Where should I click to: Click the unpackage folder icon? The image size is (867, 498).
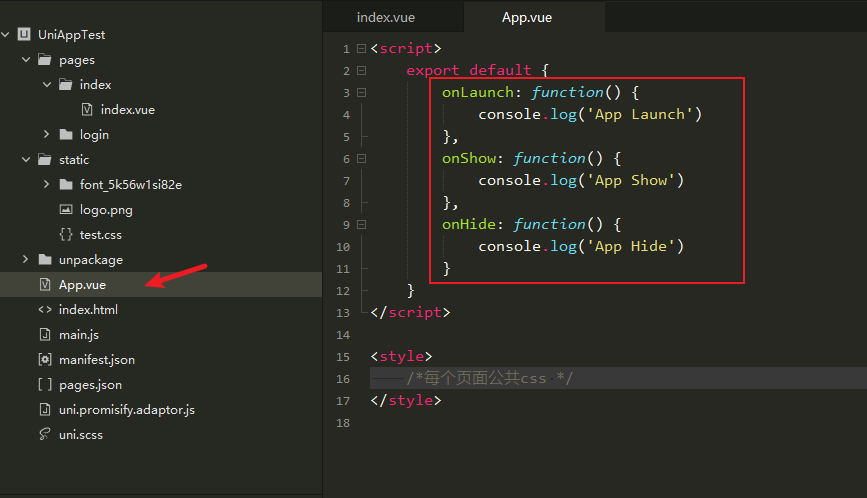click(x=45, y=259)
